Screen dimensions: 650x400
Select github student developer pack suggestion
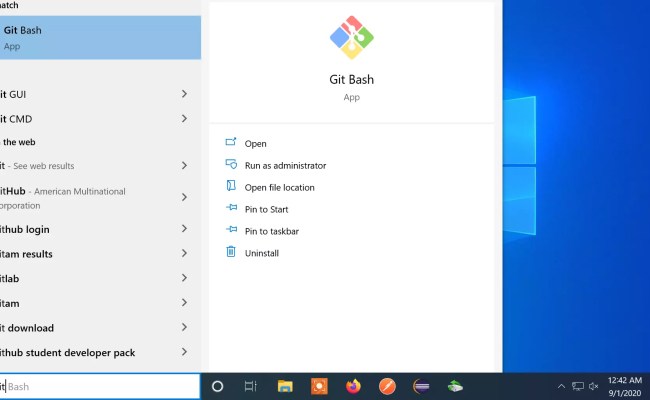tap(100, 352)
